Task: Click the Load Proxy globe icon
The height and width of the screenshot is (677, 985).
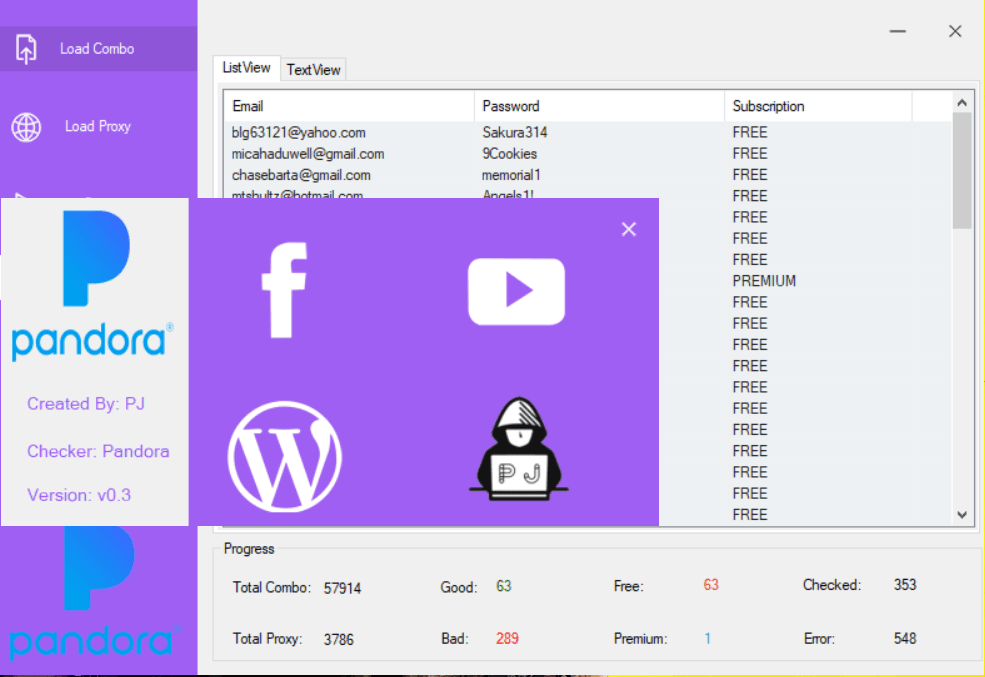Action: pos(26,127)
